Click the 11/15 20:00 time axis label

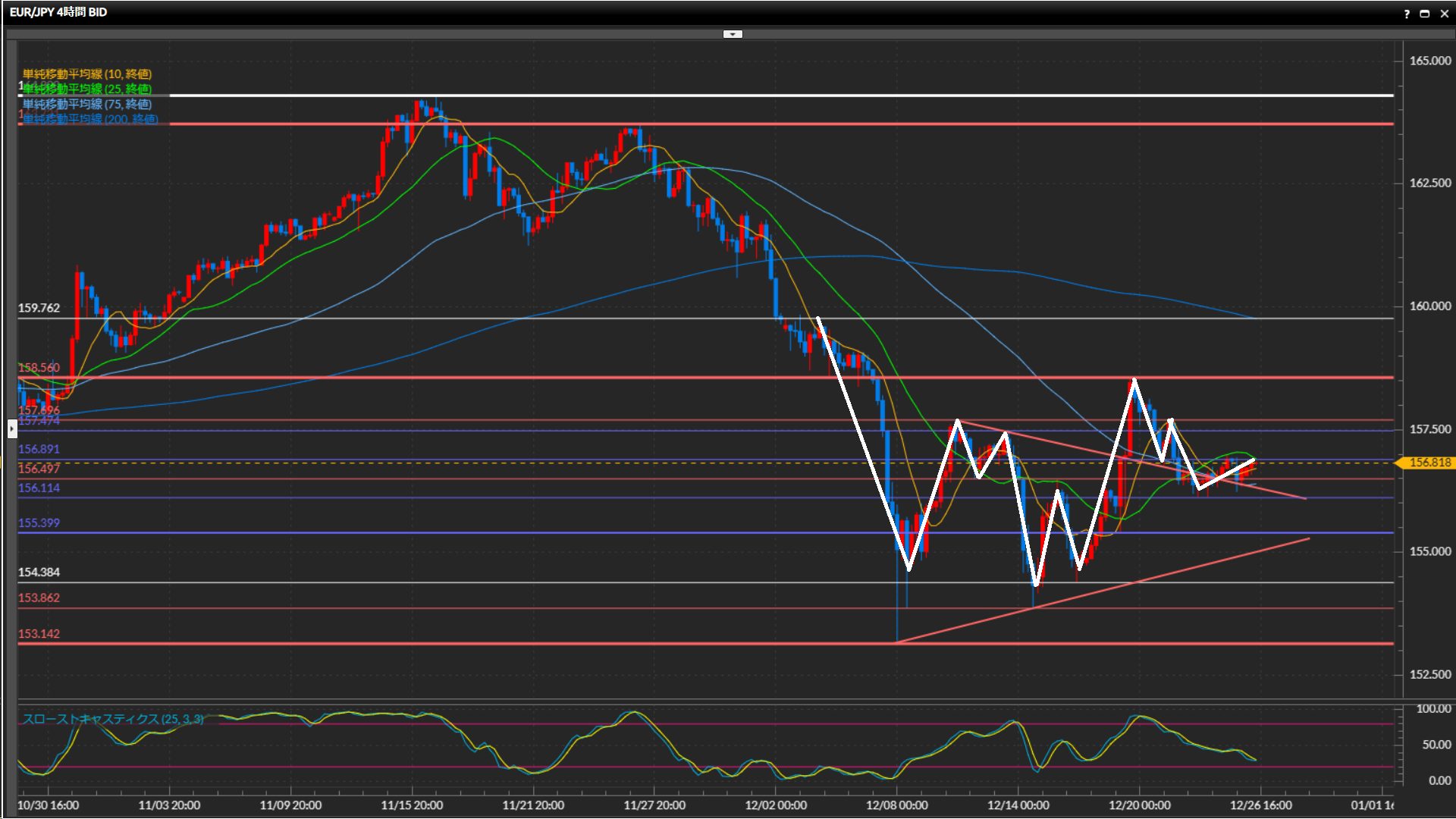tap(412, 805)
